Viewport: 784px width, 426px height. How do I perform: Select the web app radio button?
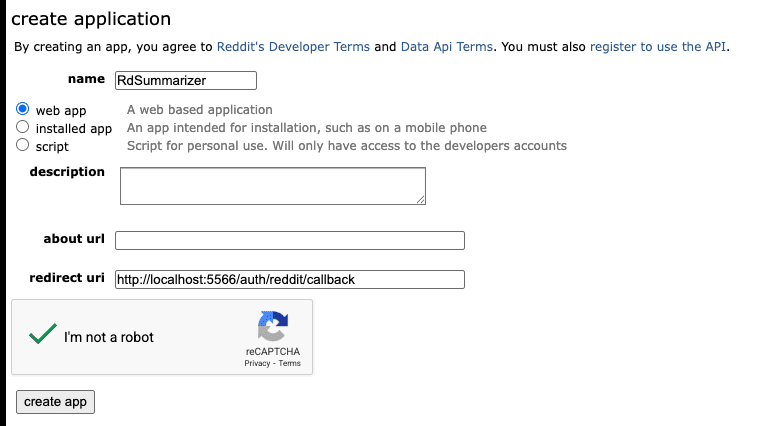[22, 108]
